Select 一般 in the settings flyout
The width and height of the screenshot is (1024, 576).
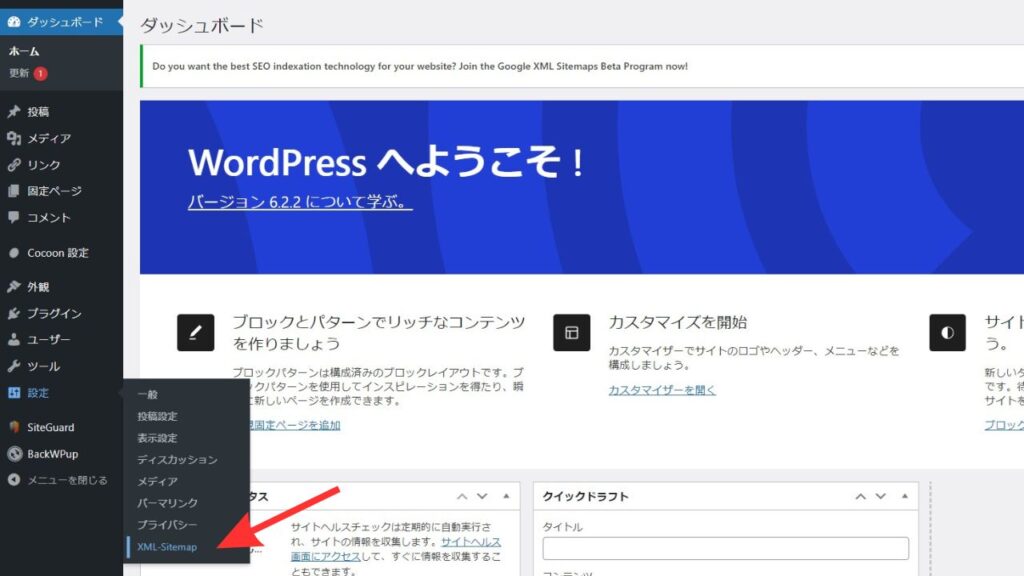click(148, 394)
